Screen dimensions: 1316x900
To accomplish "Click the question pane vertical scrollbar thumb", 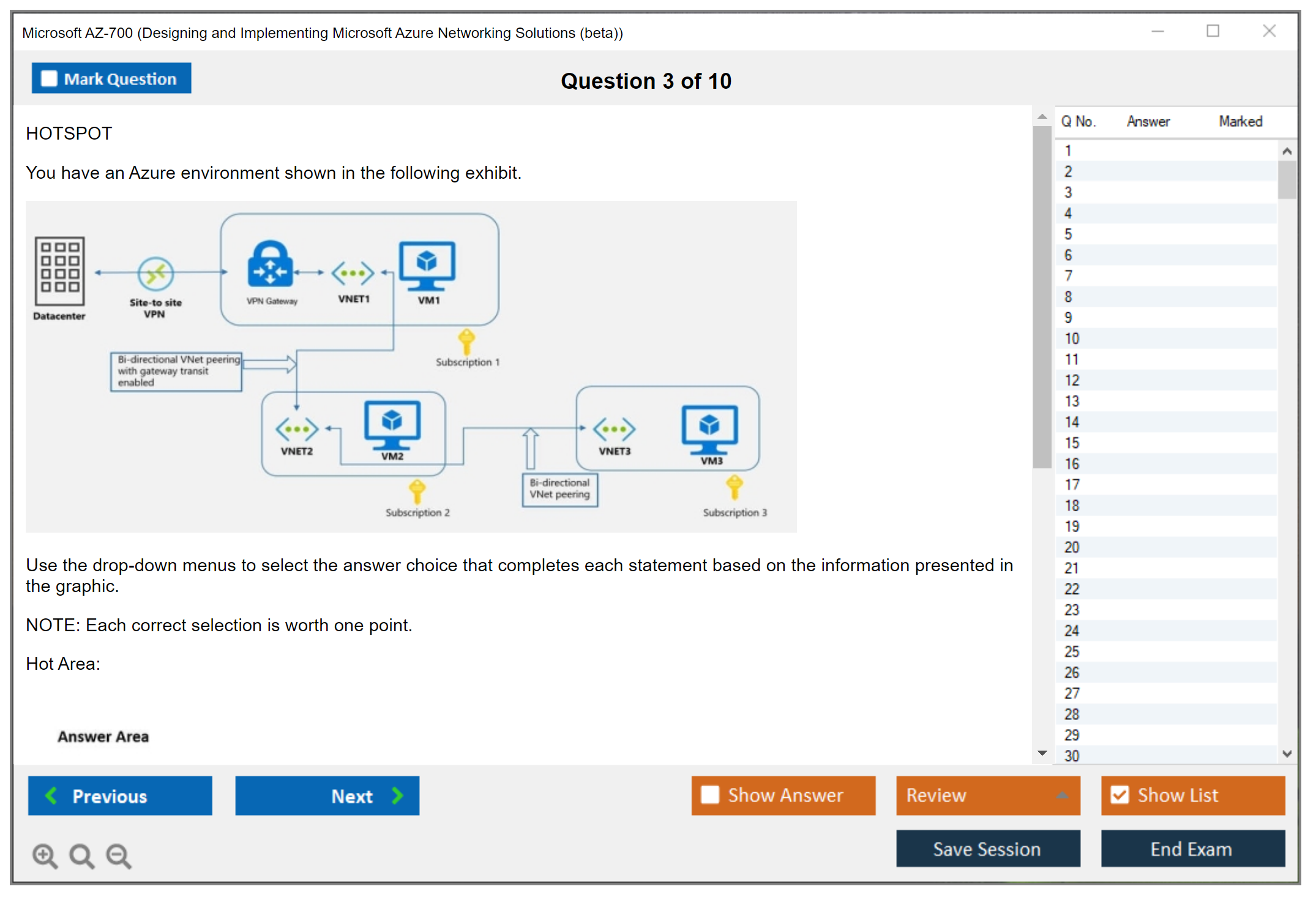I will 1042,297.
